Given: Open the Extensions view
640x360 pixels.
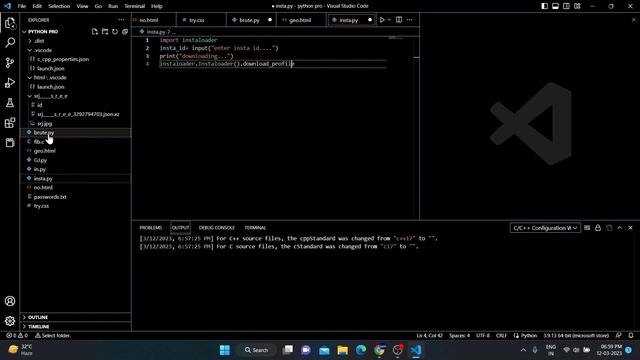Looking at the screenshot, I should click(x=10, y=122).
